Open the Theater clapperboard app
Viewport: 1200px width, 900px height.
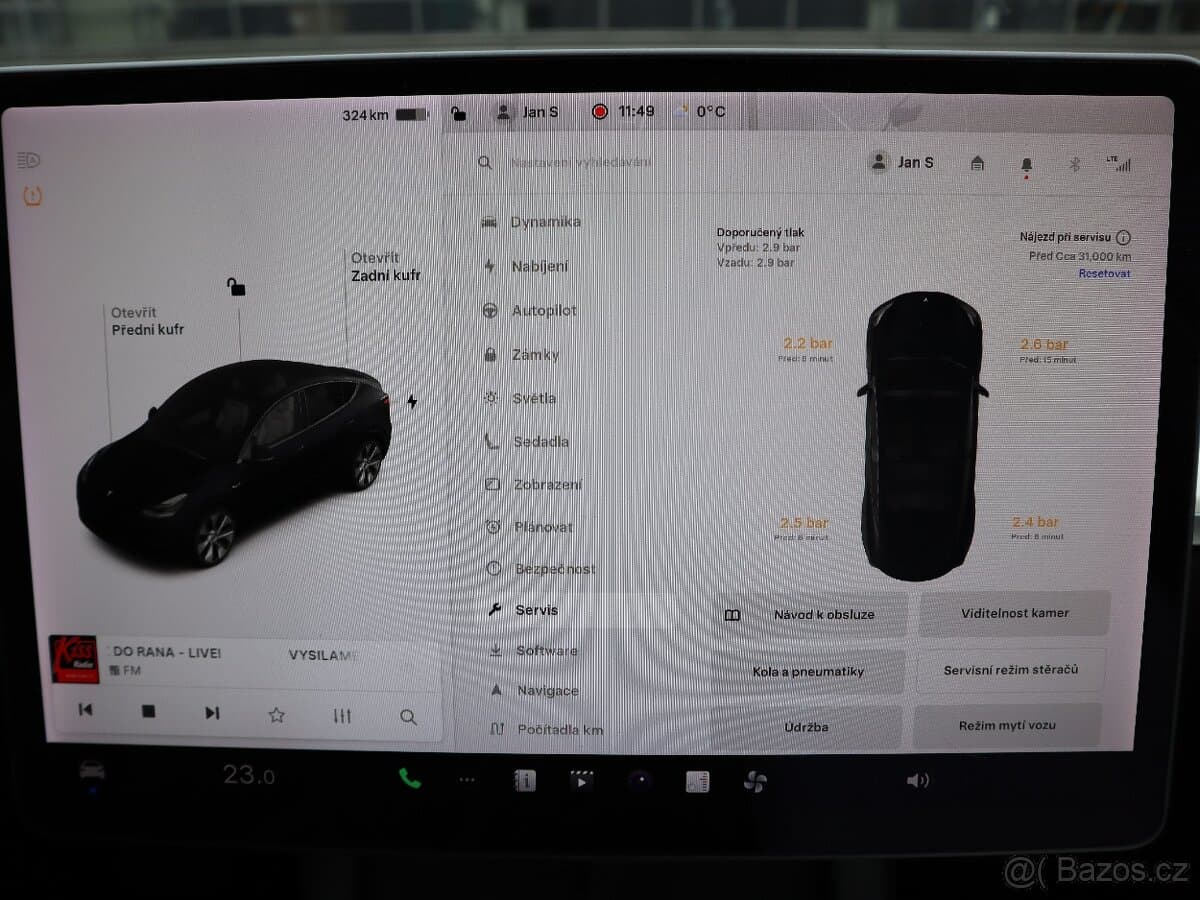(582, 781)
